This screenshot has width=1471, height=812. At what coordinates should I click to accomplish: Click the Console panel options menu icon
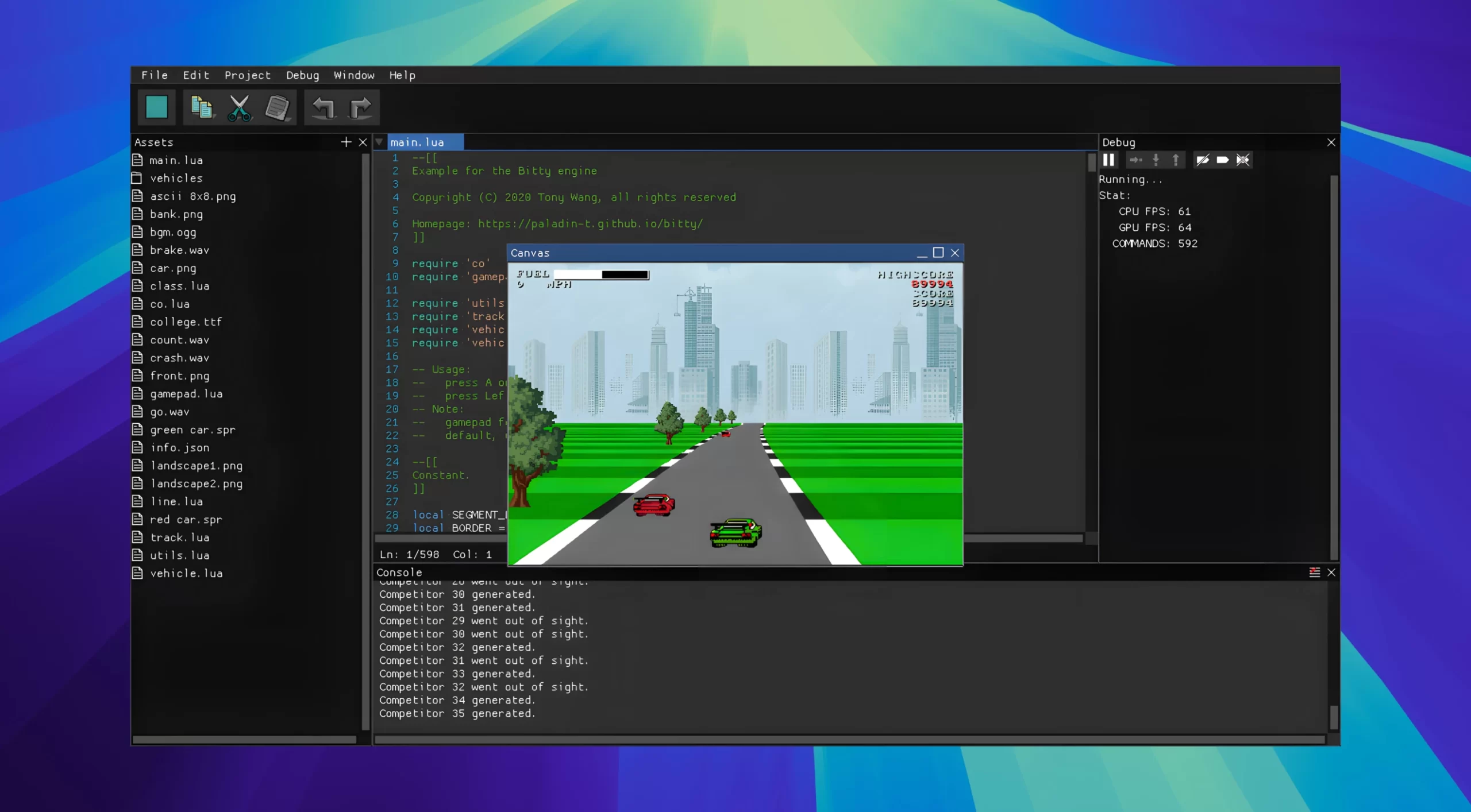[x=1314, y=572]
